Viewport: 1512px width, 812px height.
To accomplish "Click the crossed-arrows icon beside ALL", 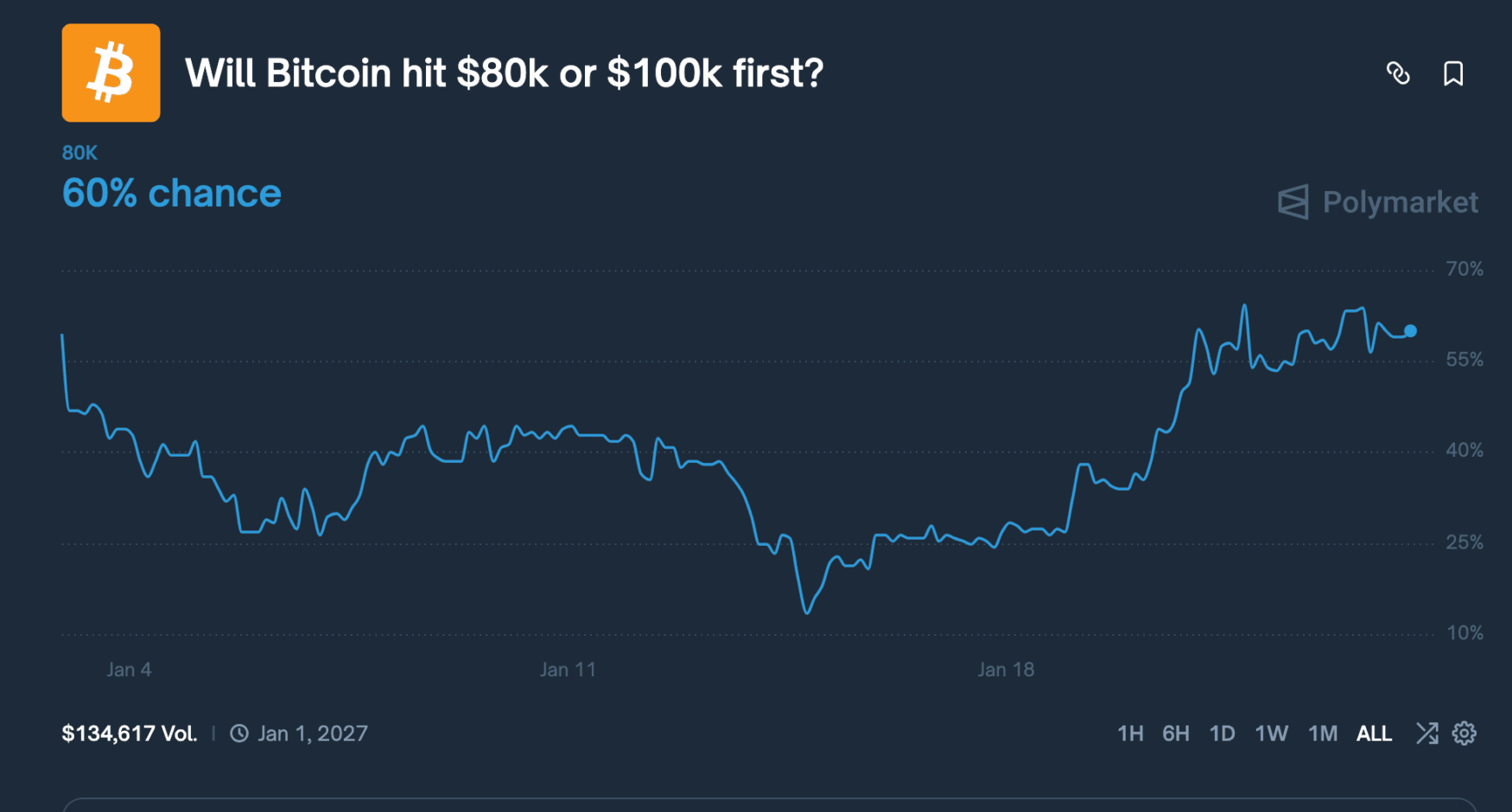I will tap(1427, 733).
